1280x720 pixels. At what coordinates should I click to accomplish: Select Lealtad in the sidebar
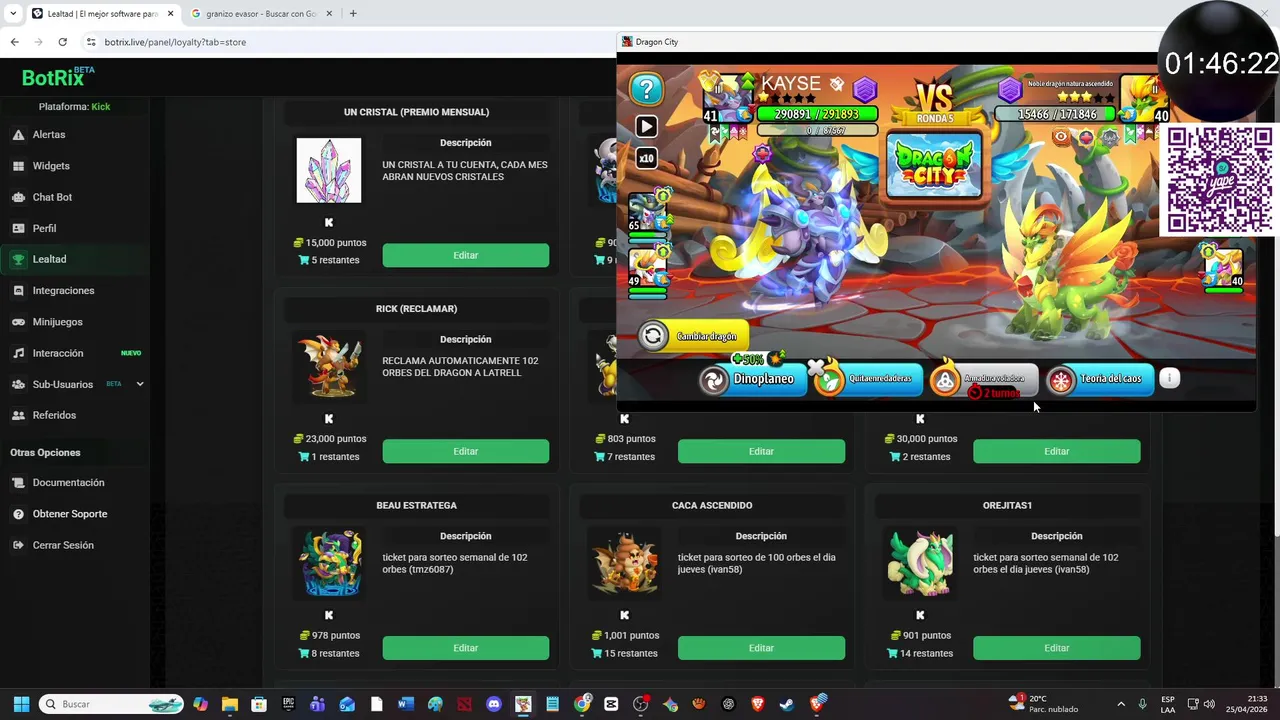pyautogui.click(x=75, y=259)
